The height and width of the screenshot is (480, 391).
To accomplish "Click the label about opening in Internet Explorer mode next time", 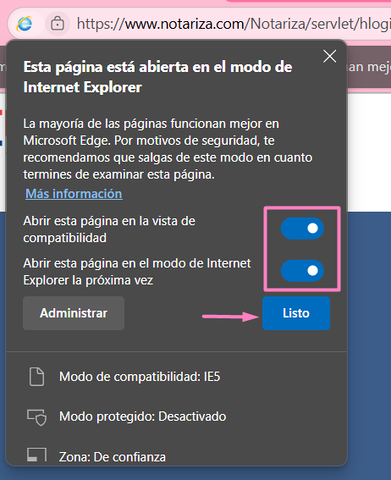I will click(137, 272).
